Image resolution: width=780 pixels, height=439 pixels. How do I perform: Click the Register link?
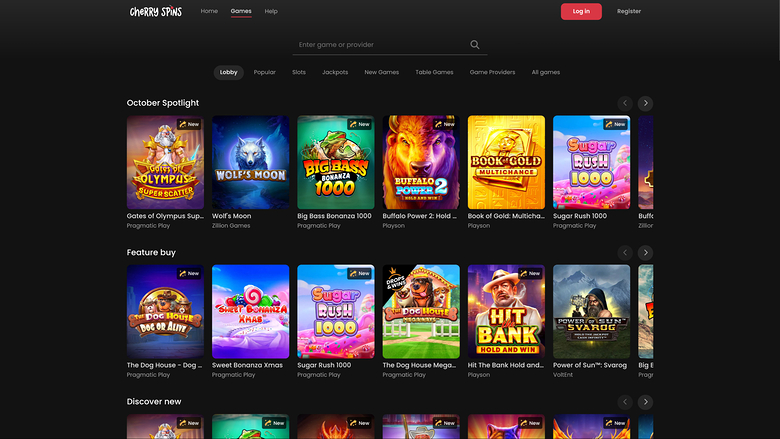tap(629, 12)
